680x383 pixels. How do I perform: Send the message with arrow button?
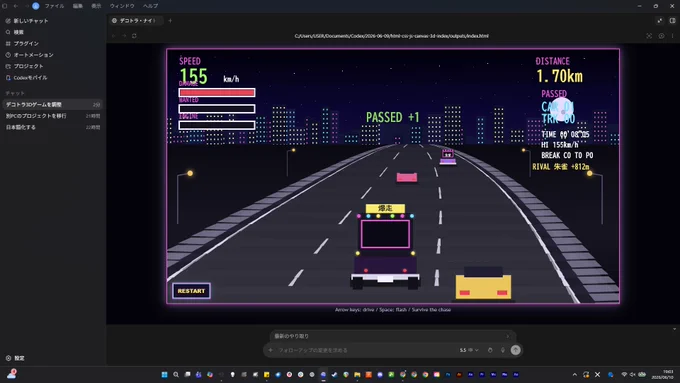(515, 350)
